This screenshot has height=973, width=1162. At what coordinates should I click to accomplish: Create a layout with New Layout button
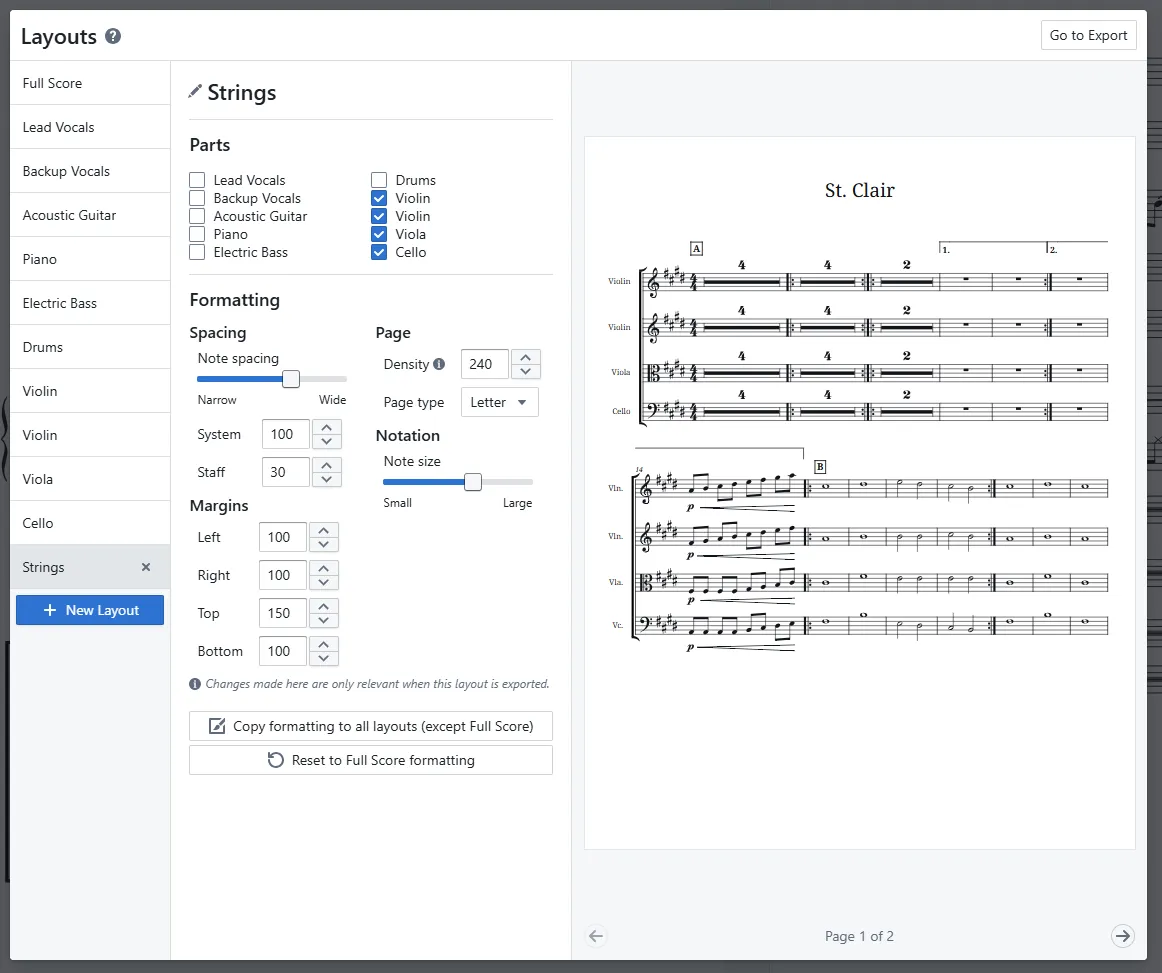pos(89,610)
